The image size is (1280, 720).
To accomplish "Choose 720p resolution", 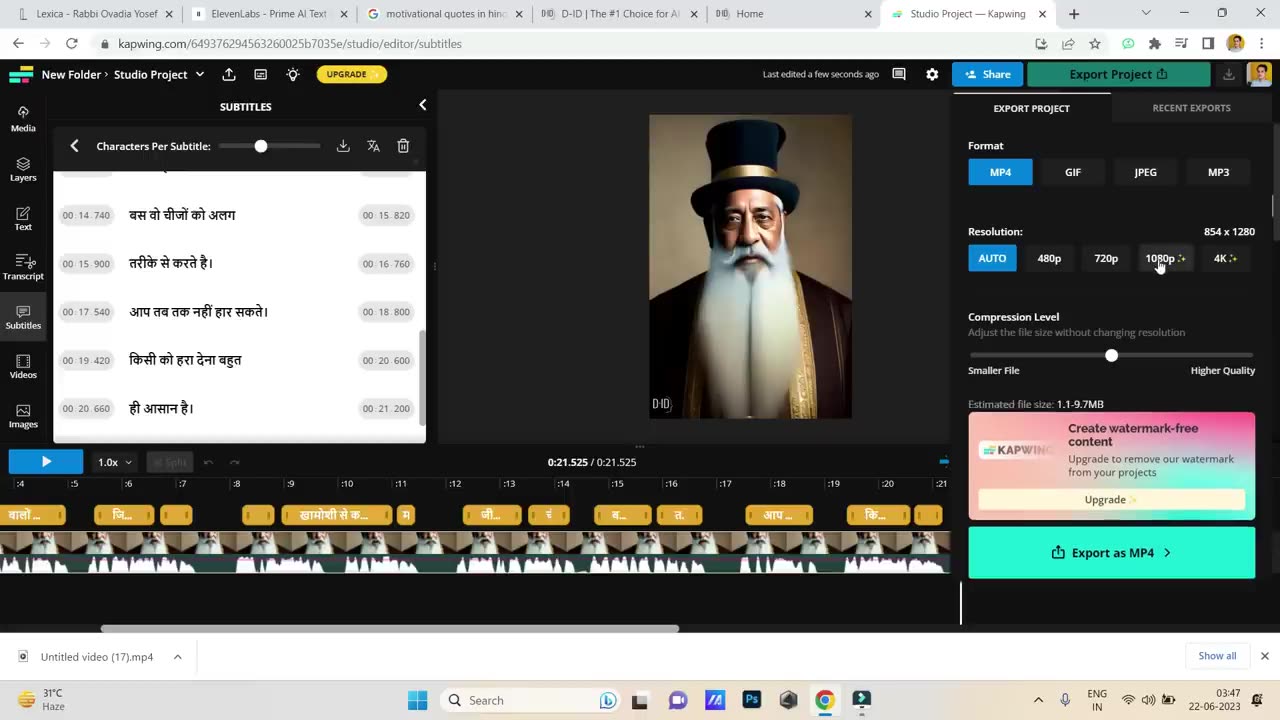I will [x=1106, y=258].
